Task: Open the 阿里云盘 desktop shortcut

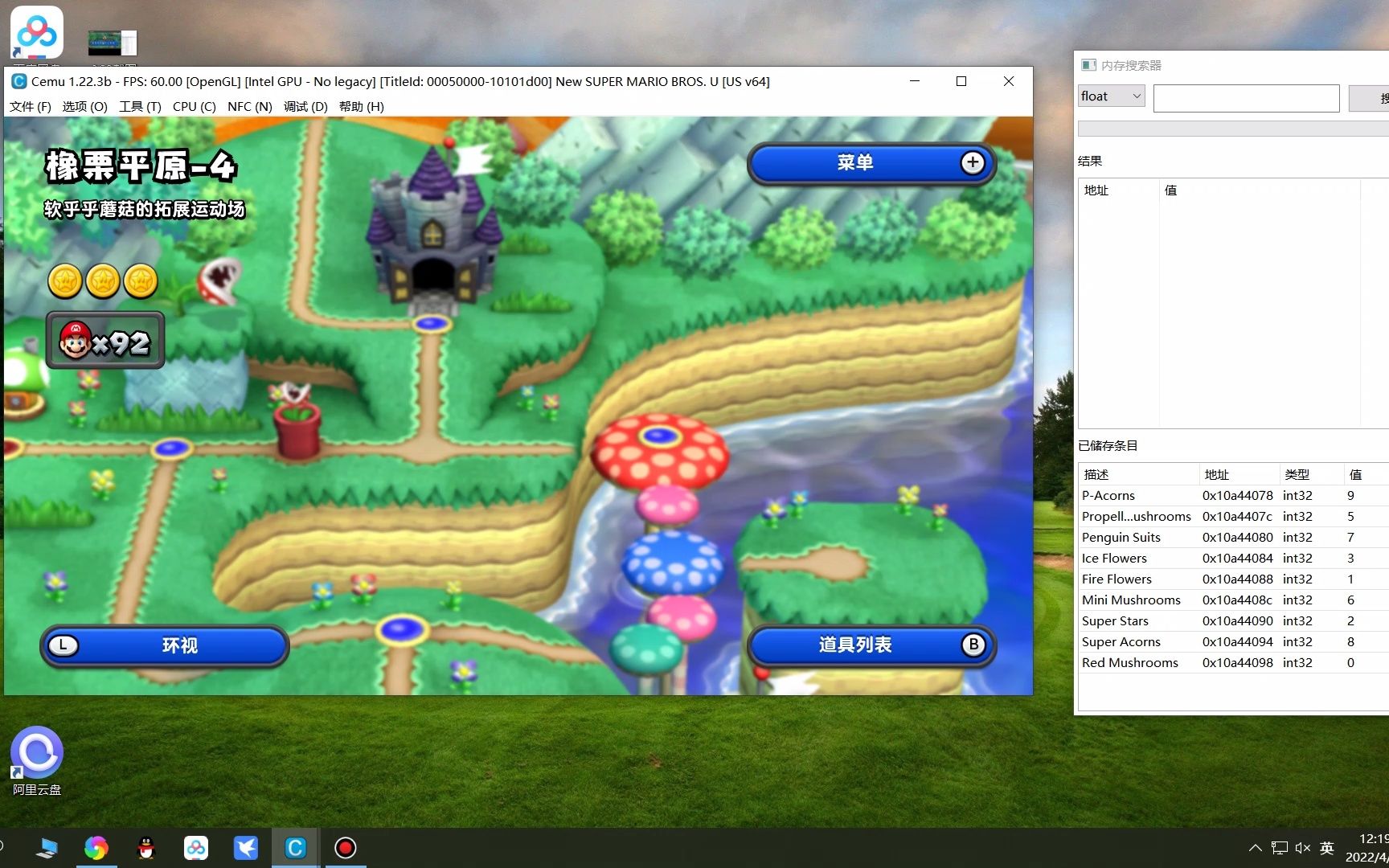Action: point(37,761)
